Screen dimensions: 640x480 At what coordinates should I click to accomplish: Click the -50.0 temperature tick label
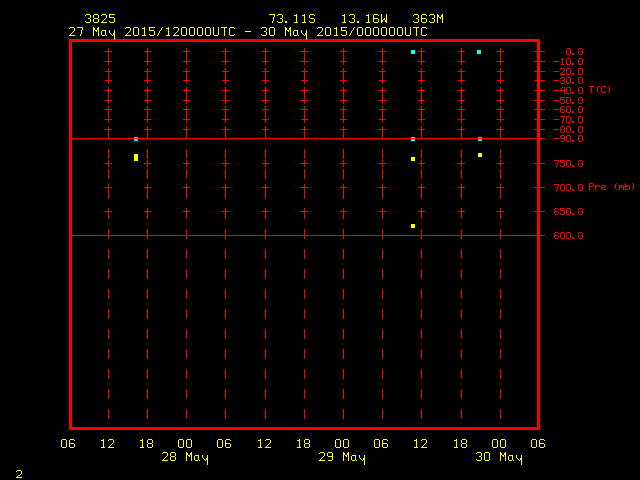click(x=567, y=100)
